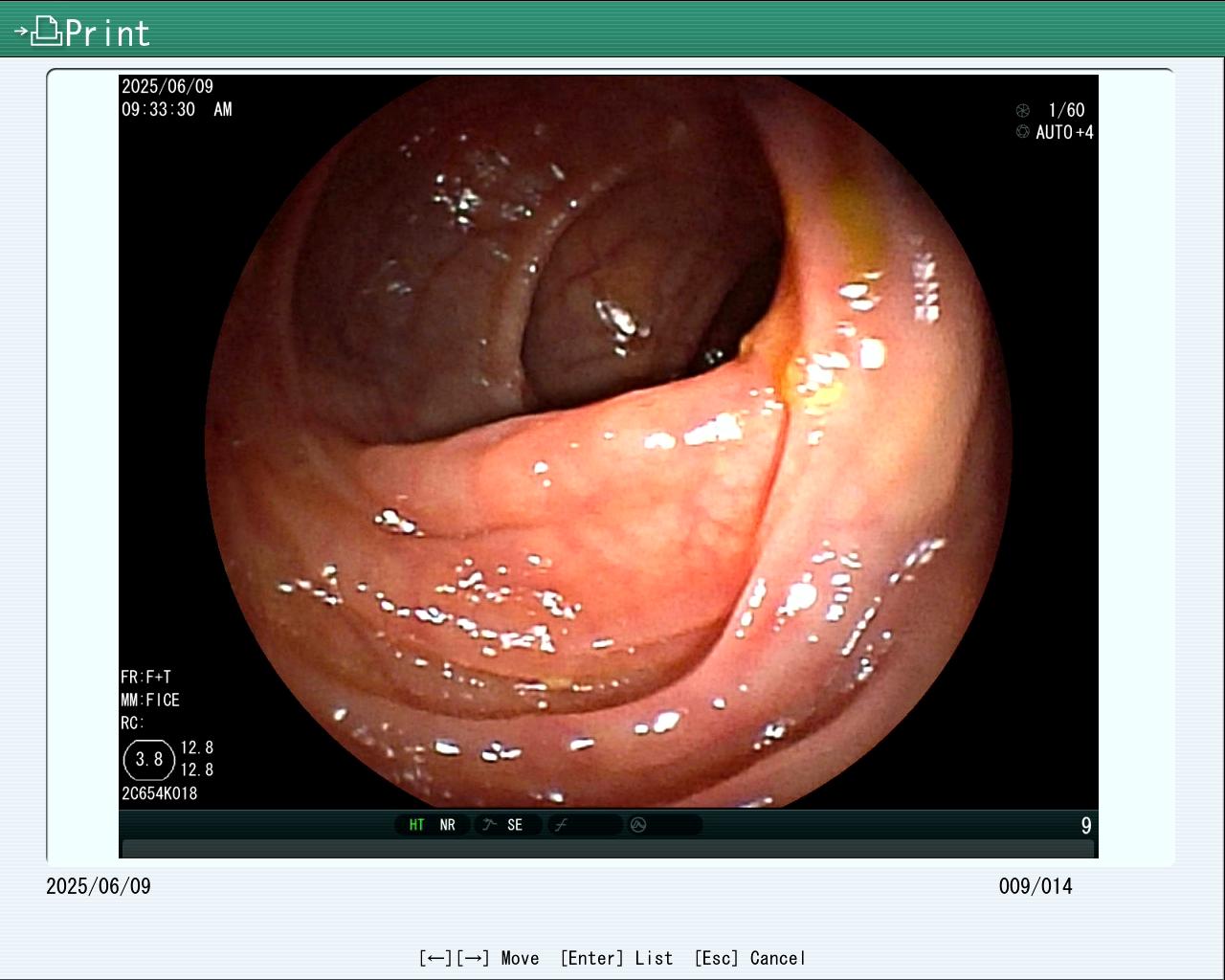Click the [Esc] Cancel hint
The width and height of the screenshot is (1225, 980).
(x=749, y=958)
